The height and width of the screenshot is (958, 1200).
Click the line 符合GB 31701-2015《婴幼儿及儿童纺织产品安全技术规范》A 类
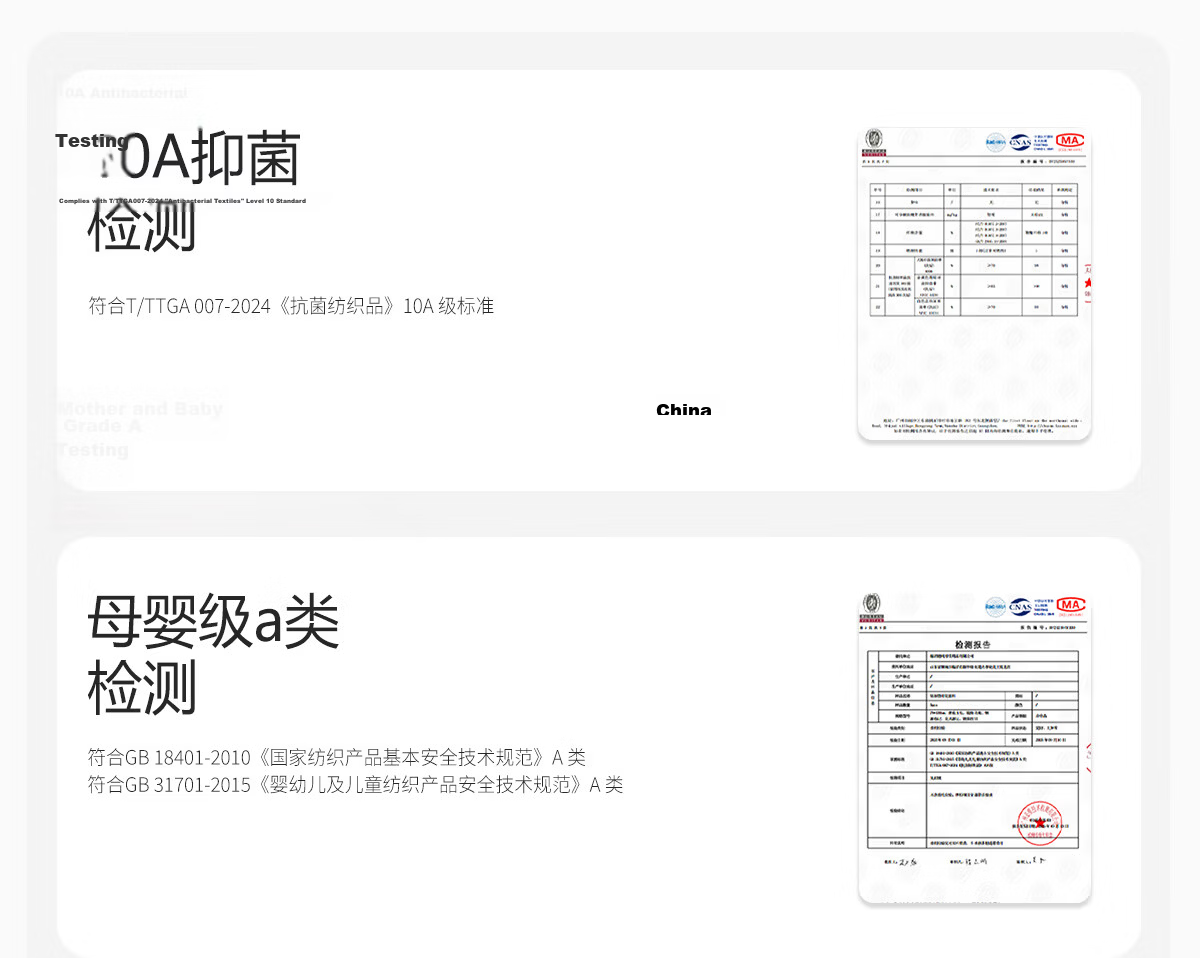[x=356, y=785]
